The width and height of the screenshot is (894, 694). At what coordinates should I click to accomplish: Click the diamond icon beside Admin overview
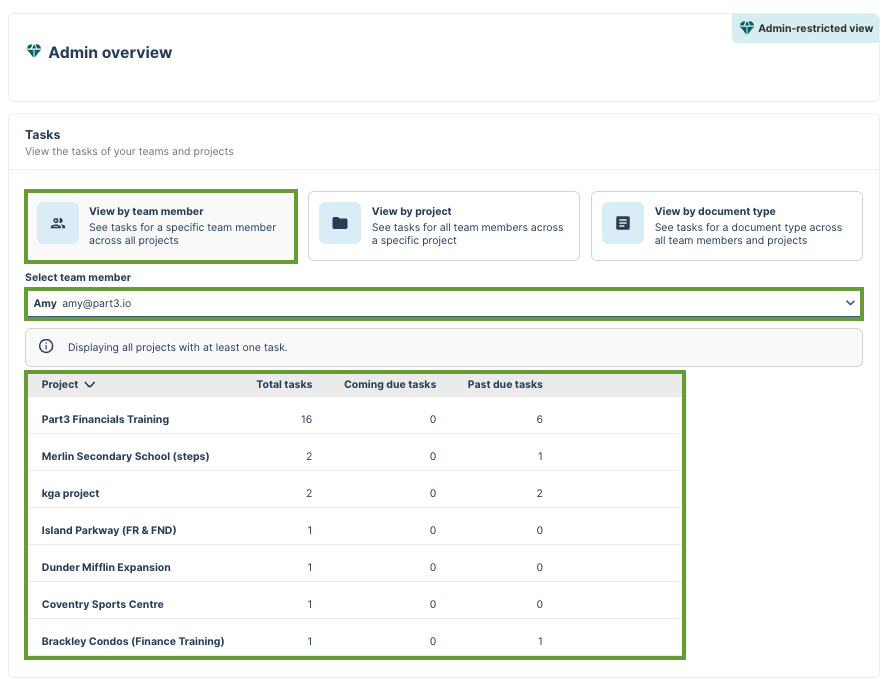click(34, 51)
